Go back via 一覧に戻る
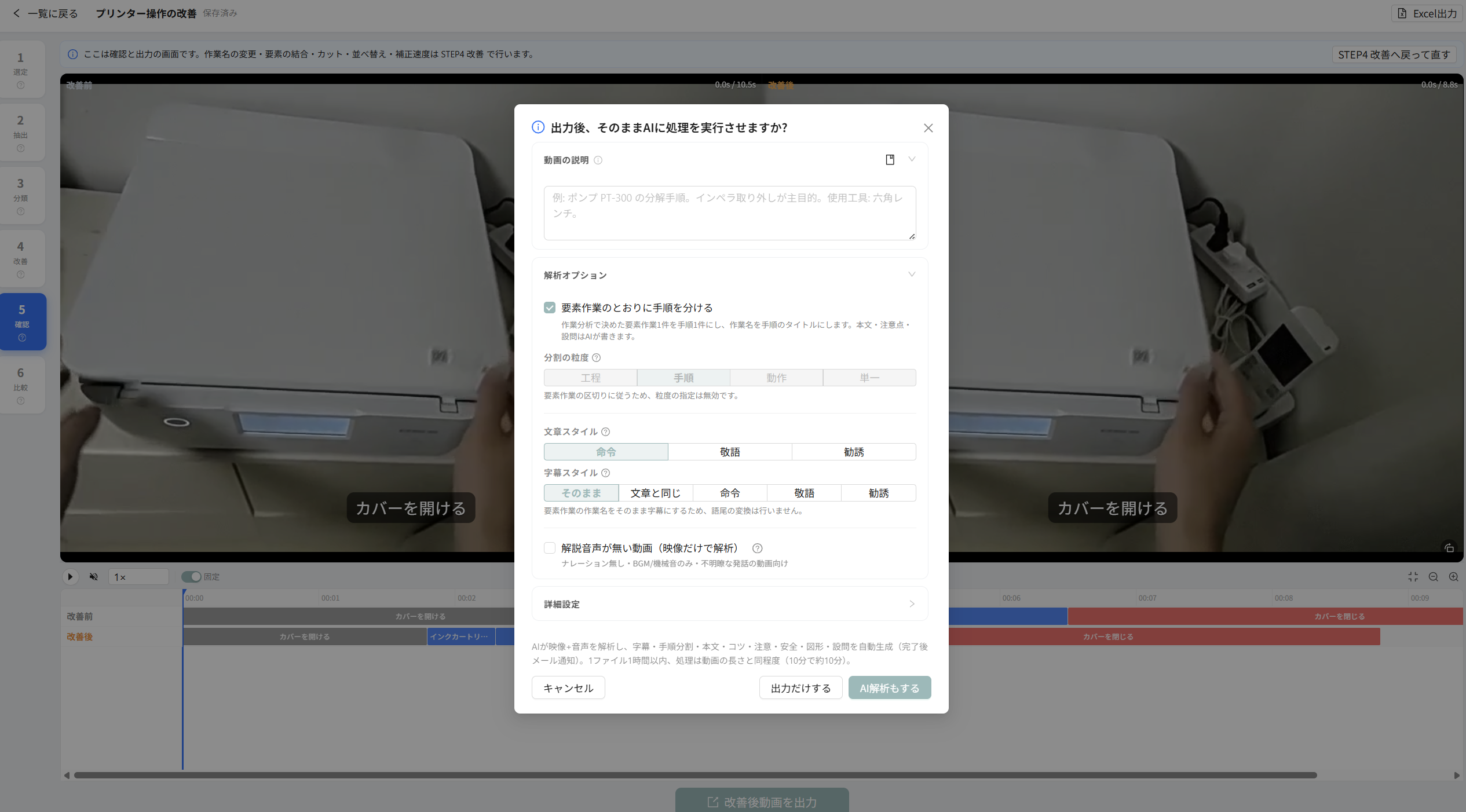The width and height of the screenshot is (1466, 812). 45,13
